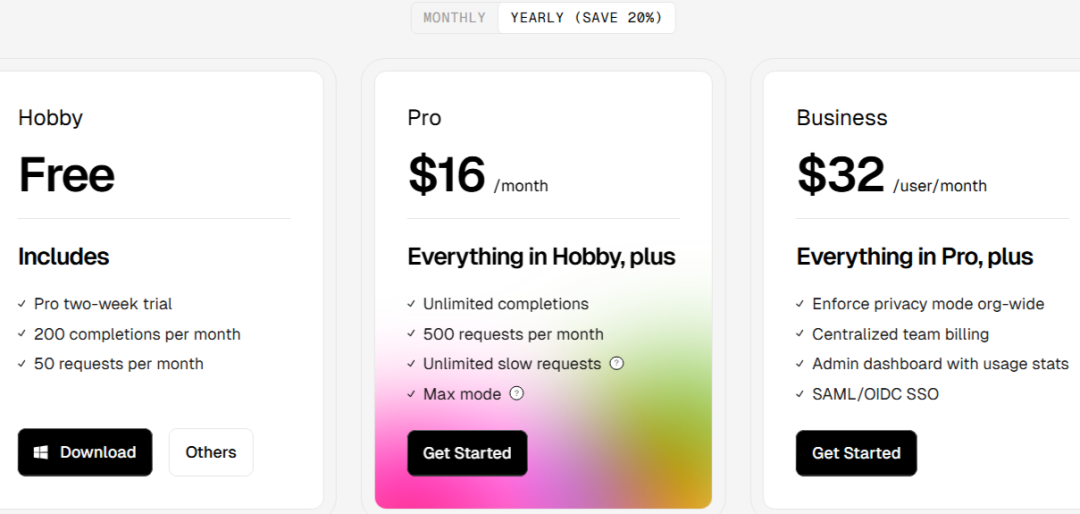Click the Windows logo on Download button

point(41,453)
